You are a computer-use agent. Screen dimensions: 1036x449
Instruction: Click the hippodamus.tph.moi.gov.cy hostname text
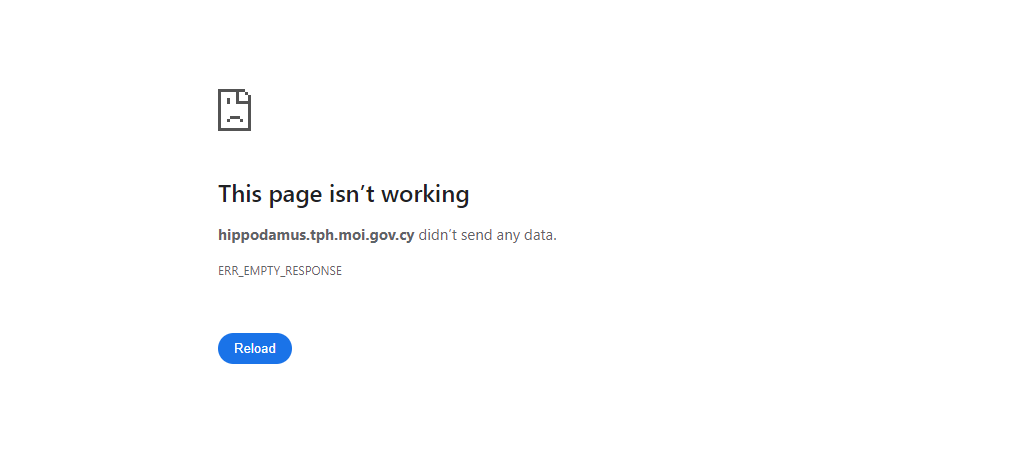[316, 235]
